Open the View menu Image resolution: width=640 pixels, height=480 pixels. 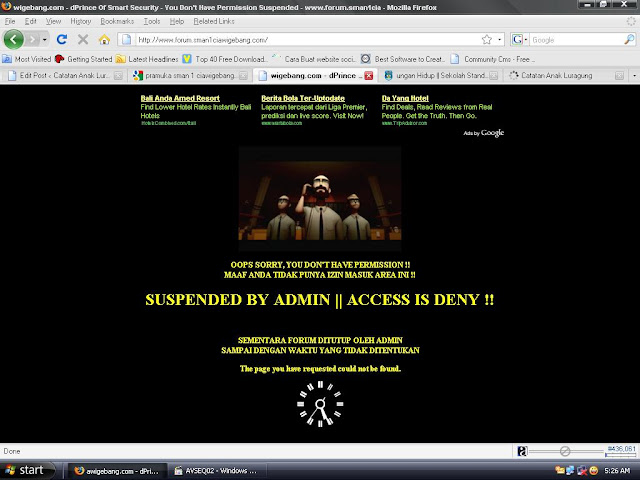click(x=53, y=21)
